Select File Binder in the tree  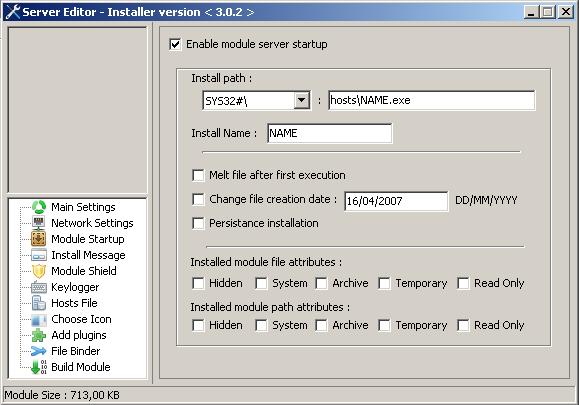pos(75,351)
